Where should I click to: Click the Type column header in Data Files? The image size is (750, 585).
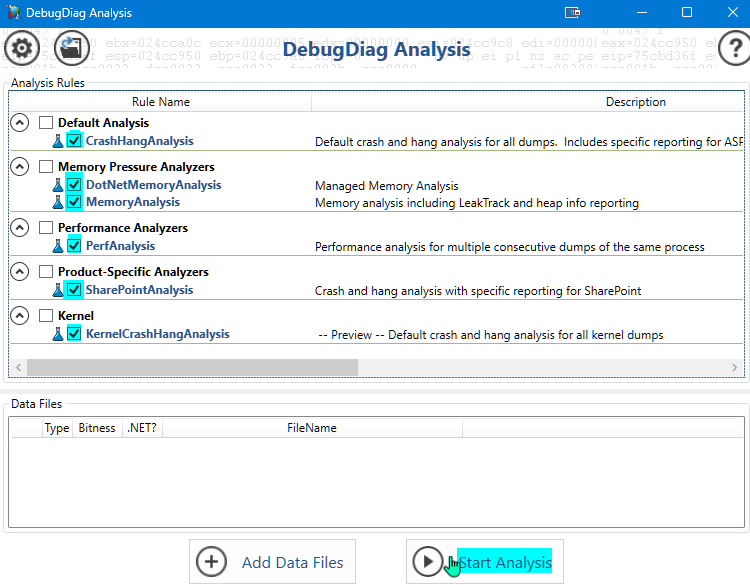point(57,428)
